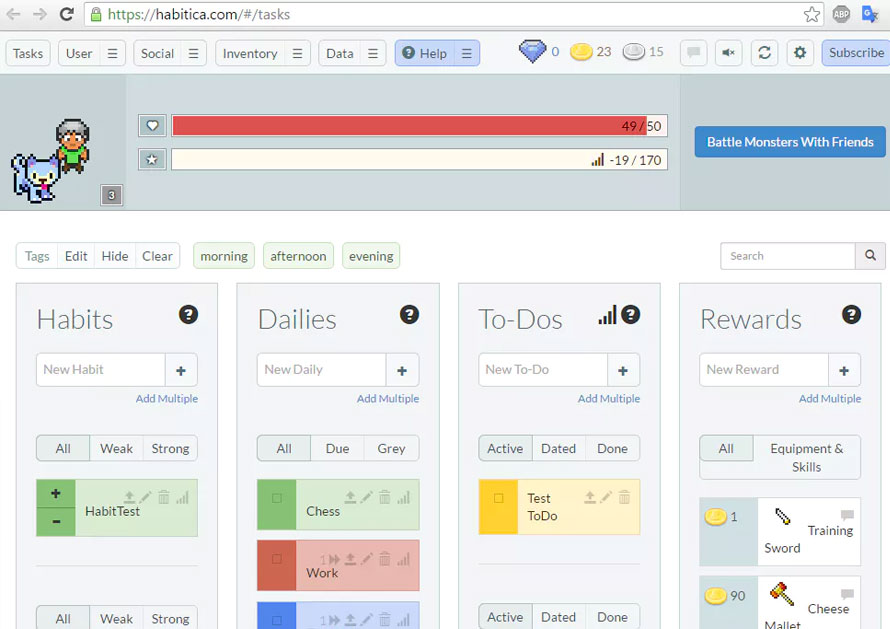Open the Inventory dropdown menu
The height and width of the screenshot is (629, 890).
[x=297, y=53]
